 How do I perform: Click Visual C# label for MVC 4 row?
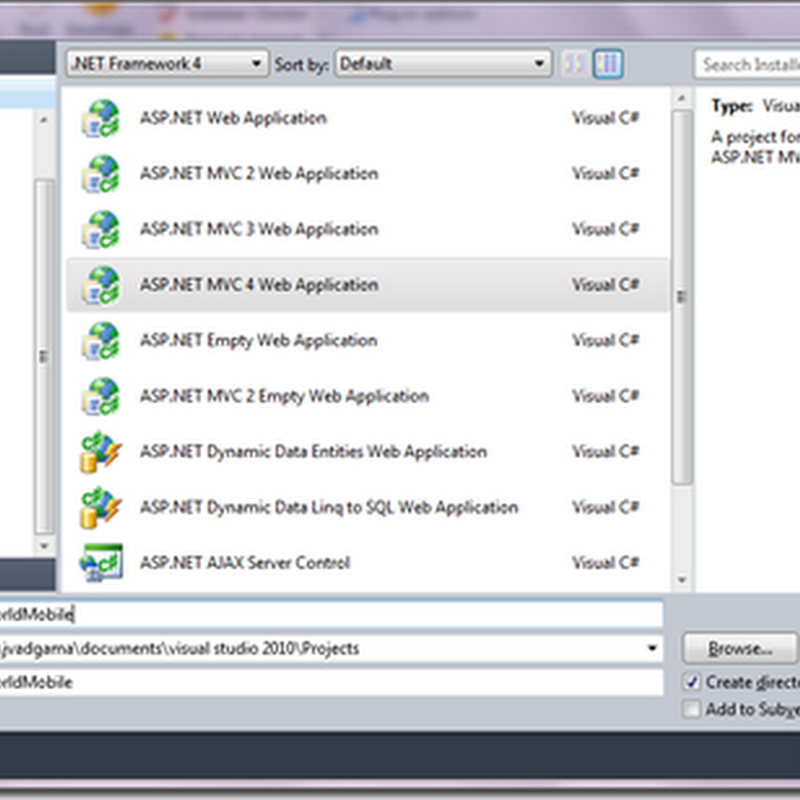pyautogui.click(x=606, y=285)
